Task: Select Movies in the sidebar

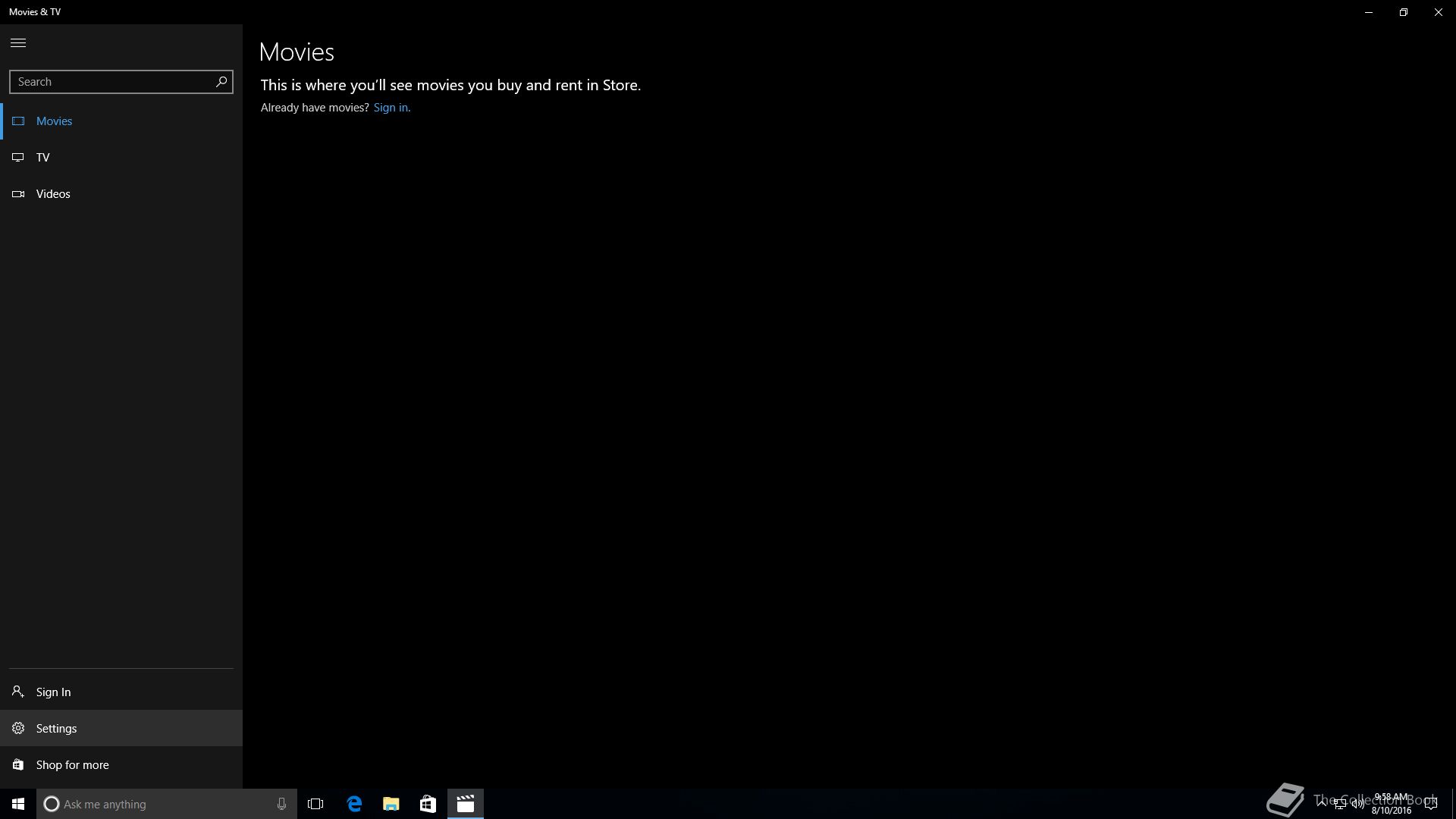Action: pyautogui.click(x=121, y=121)
